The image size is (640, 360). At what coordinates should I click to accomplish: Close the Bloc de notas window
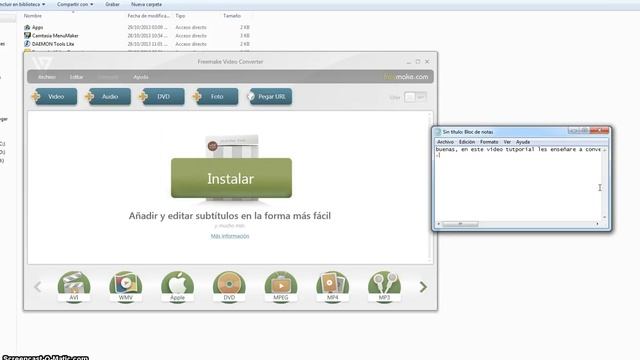[600, 131]
